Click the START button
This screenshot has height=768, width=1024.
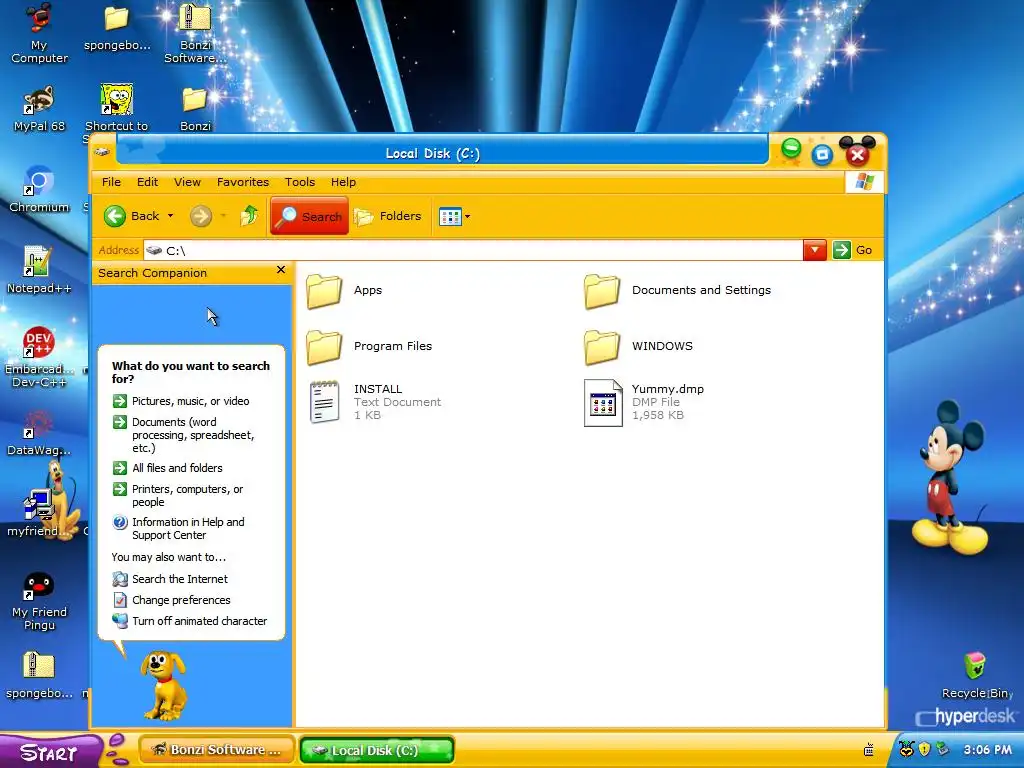pos(50,751)
